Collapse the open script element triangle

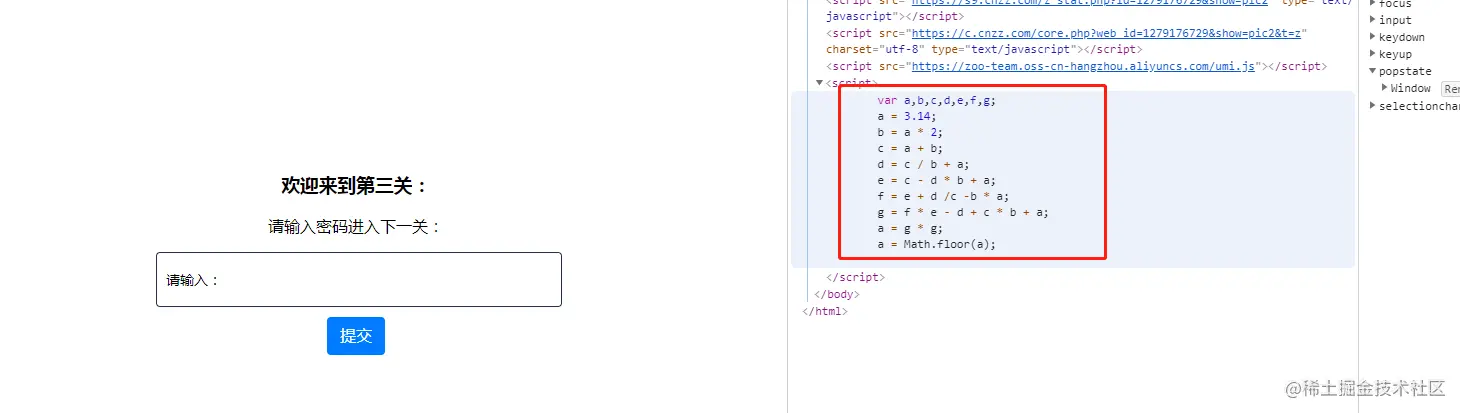[x=820, y=83]
